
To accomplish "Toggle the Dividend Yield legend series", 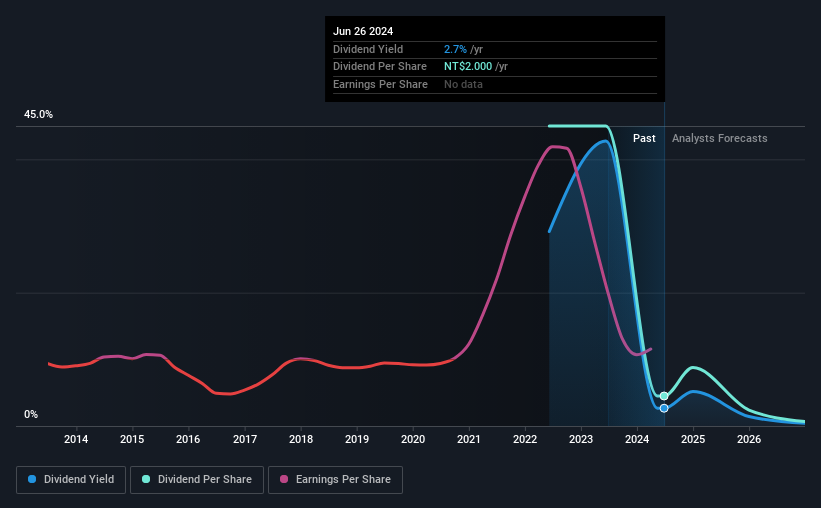I will (x=71, y=480).
